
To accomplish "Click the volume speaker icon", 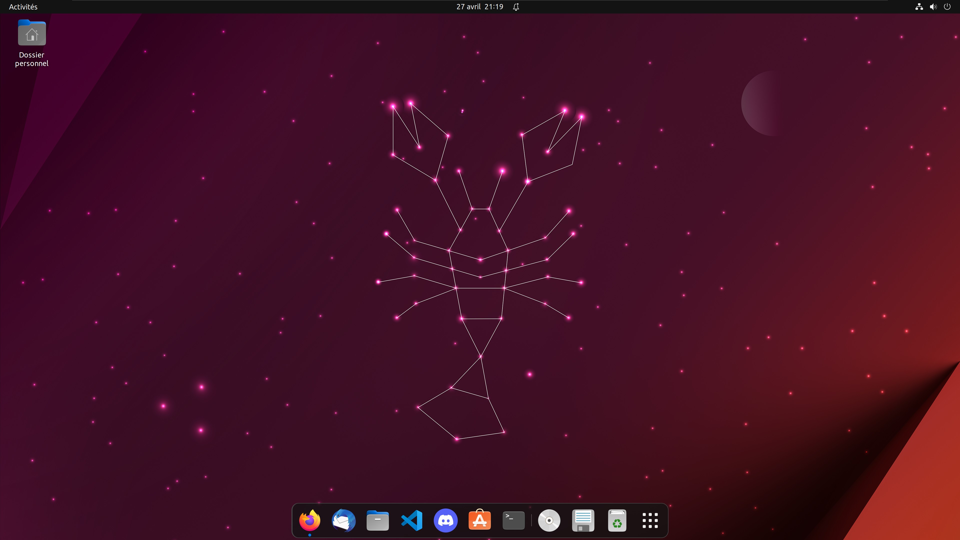I will click(933, 7).
